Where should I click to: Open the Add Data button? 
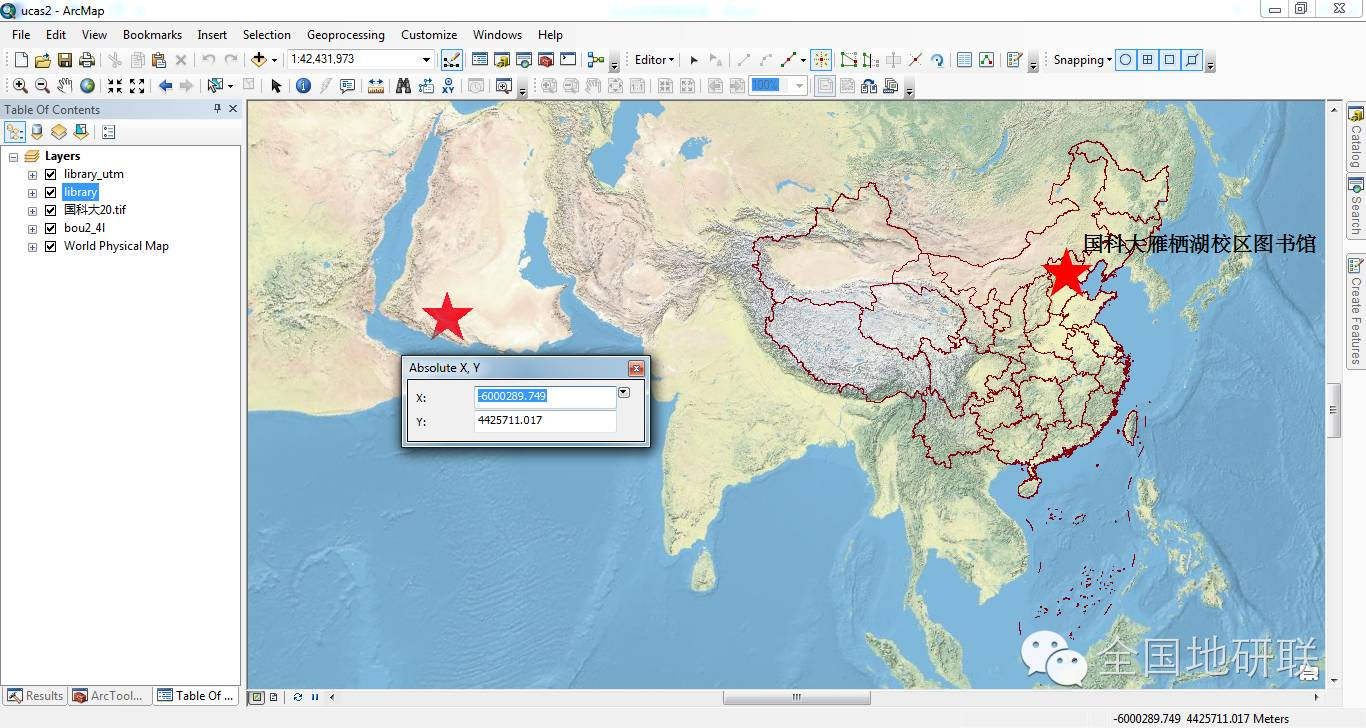(256, 60)
